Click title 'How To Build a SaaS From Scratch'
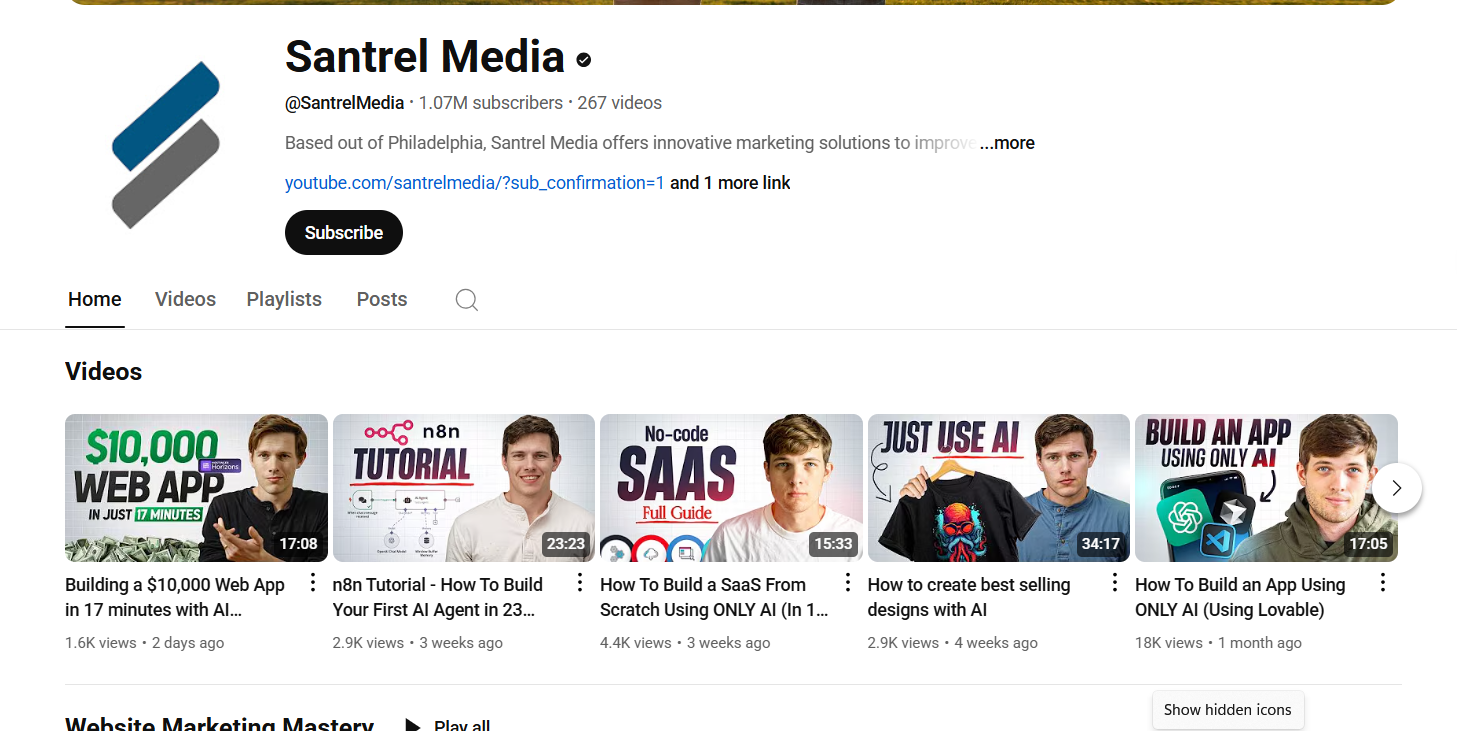Image resolution: width=1457 pixels, height=731 pixels. pos(714,597)
